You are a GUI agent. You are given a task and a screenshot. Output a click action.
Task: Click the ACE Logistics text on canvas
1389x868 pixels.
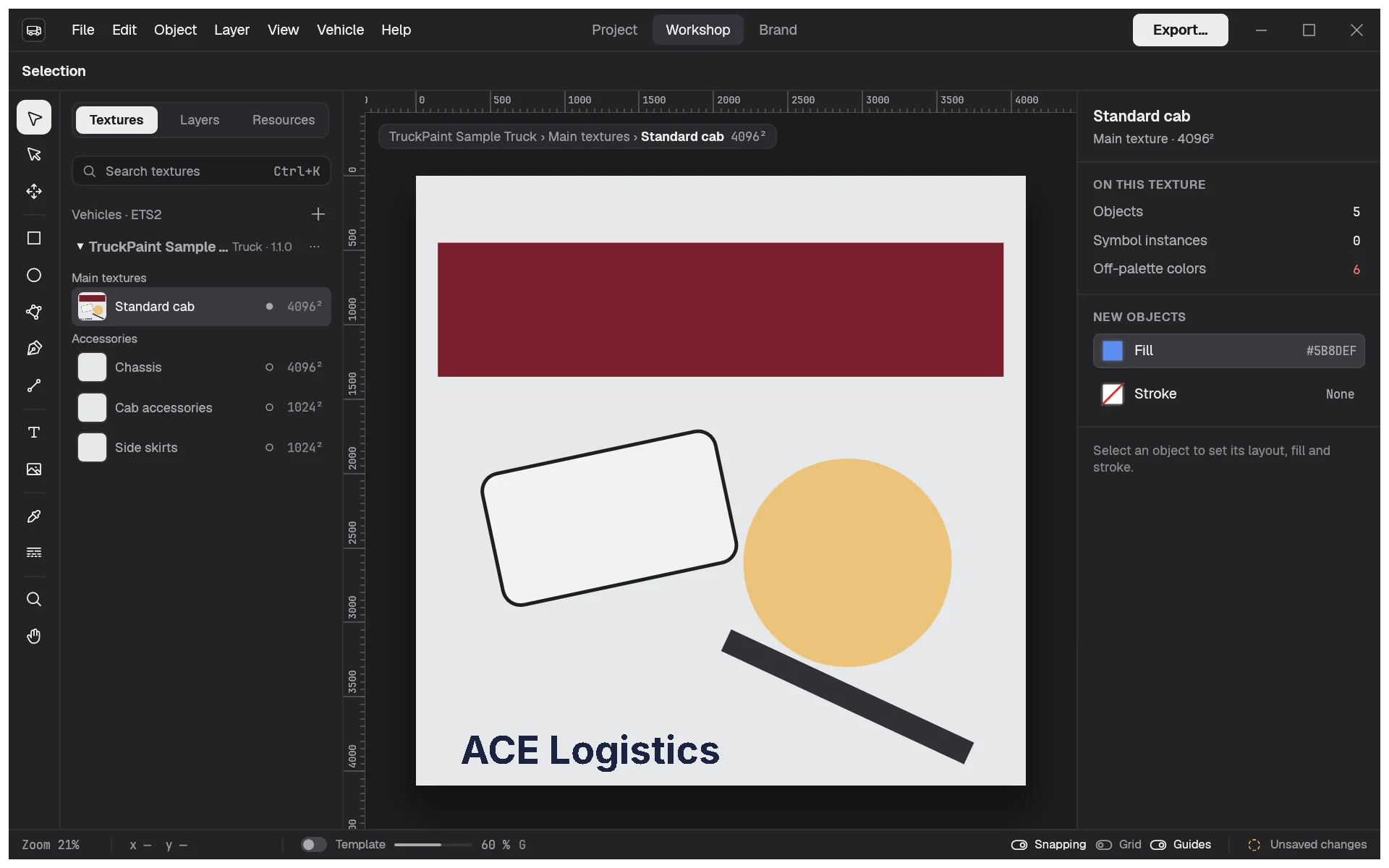[x=590, y=751]
